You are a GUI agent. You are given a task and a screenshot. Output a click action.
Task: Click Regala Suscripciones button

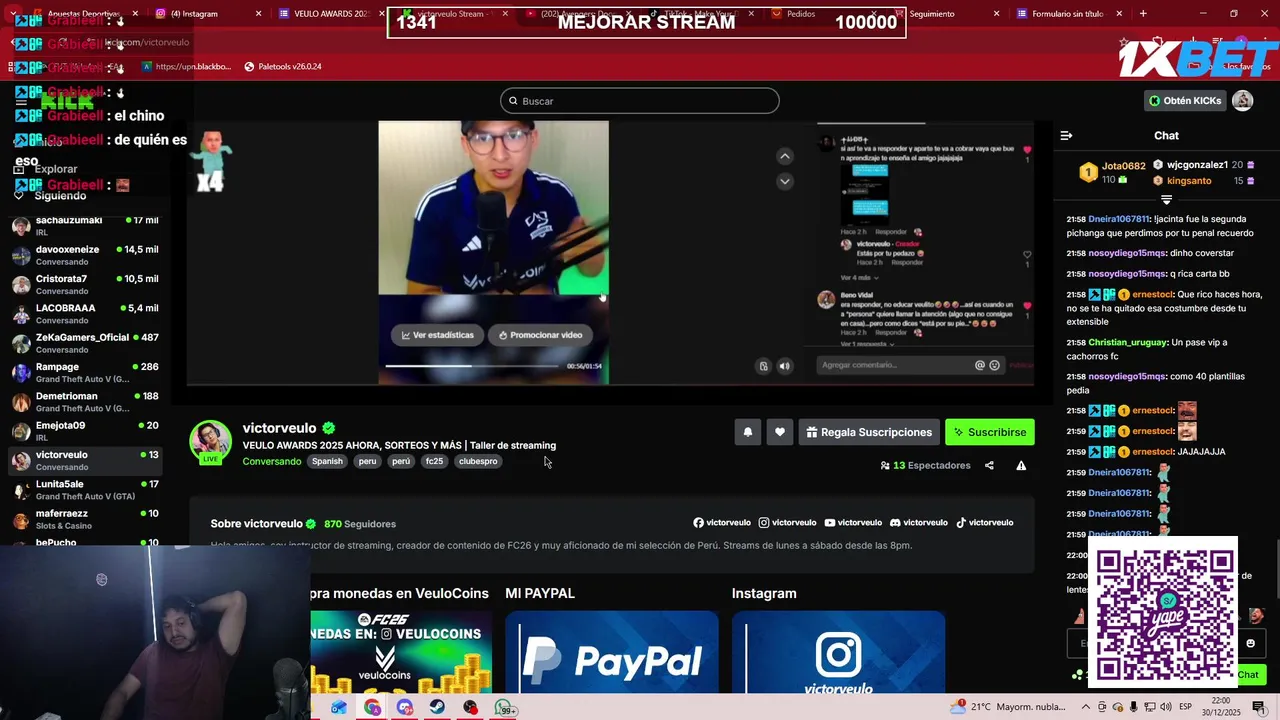[869, 432]
